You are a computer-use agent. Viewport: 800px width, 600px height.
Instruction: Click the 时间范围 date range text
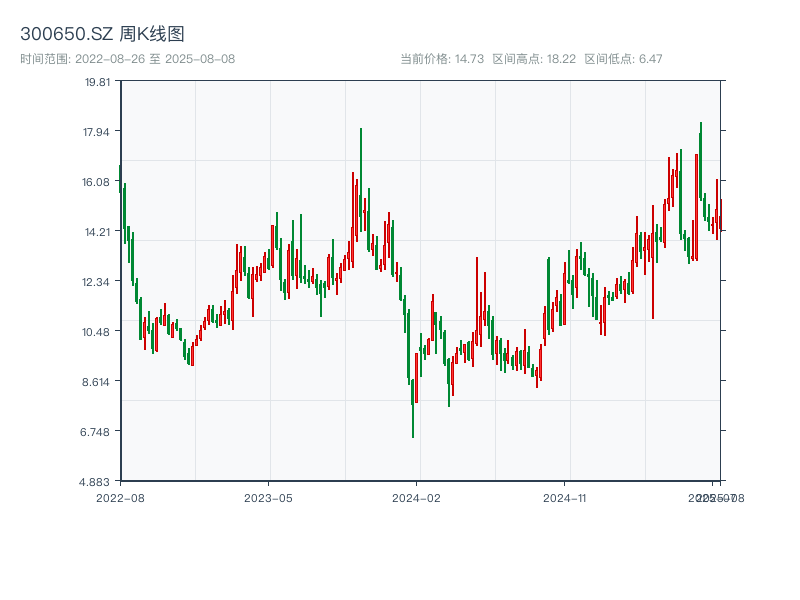pyautogui.click(x=127, y=59)
